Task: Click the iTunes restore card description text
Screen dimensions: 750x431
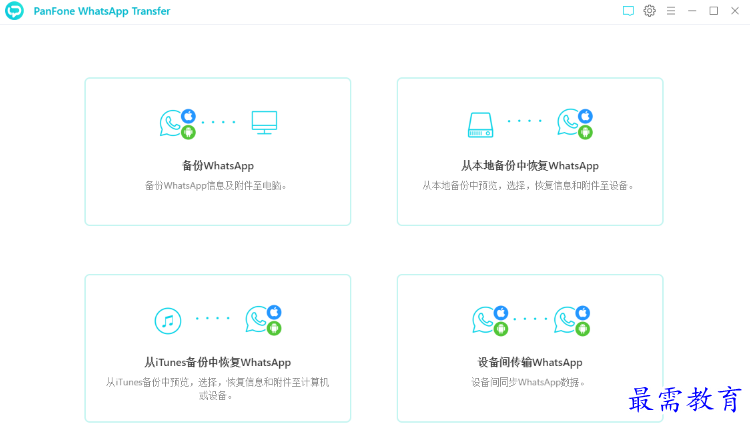Action: click(x=217, y=388)
